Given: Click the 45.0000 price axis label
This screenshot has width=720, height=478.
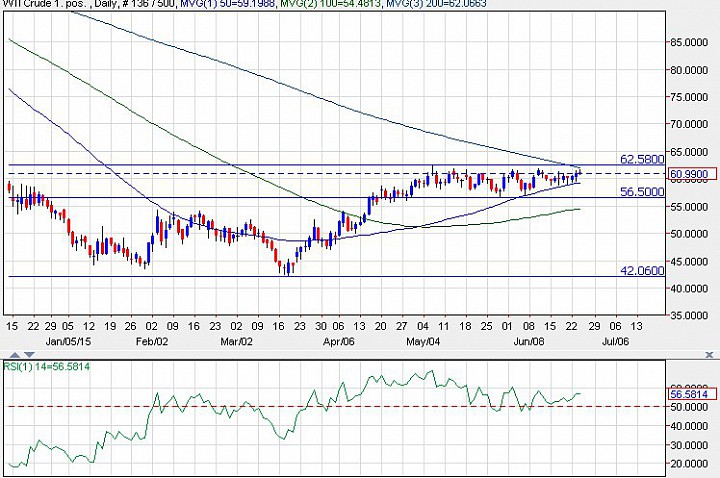Looking at the screenshot, I should pos(689,261).
